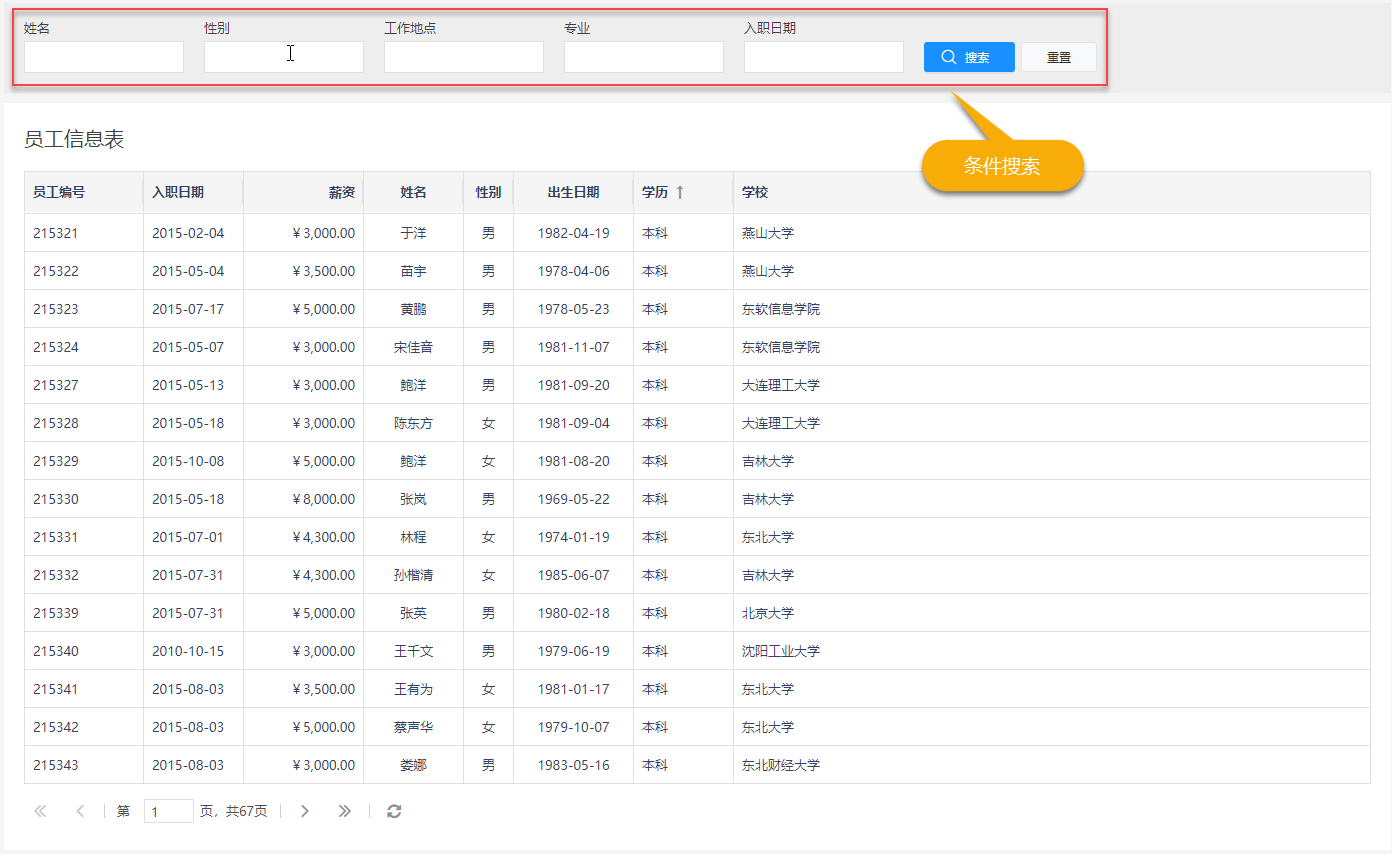The height and width of the screenshot is (854, 1394).
Task: Select employee number 215322
Action: pos(56,271)
